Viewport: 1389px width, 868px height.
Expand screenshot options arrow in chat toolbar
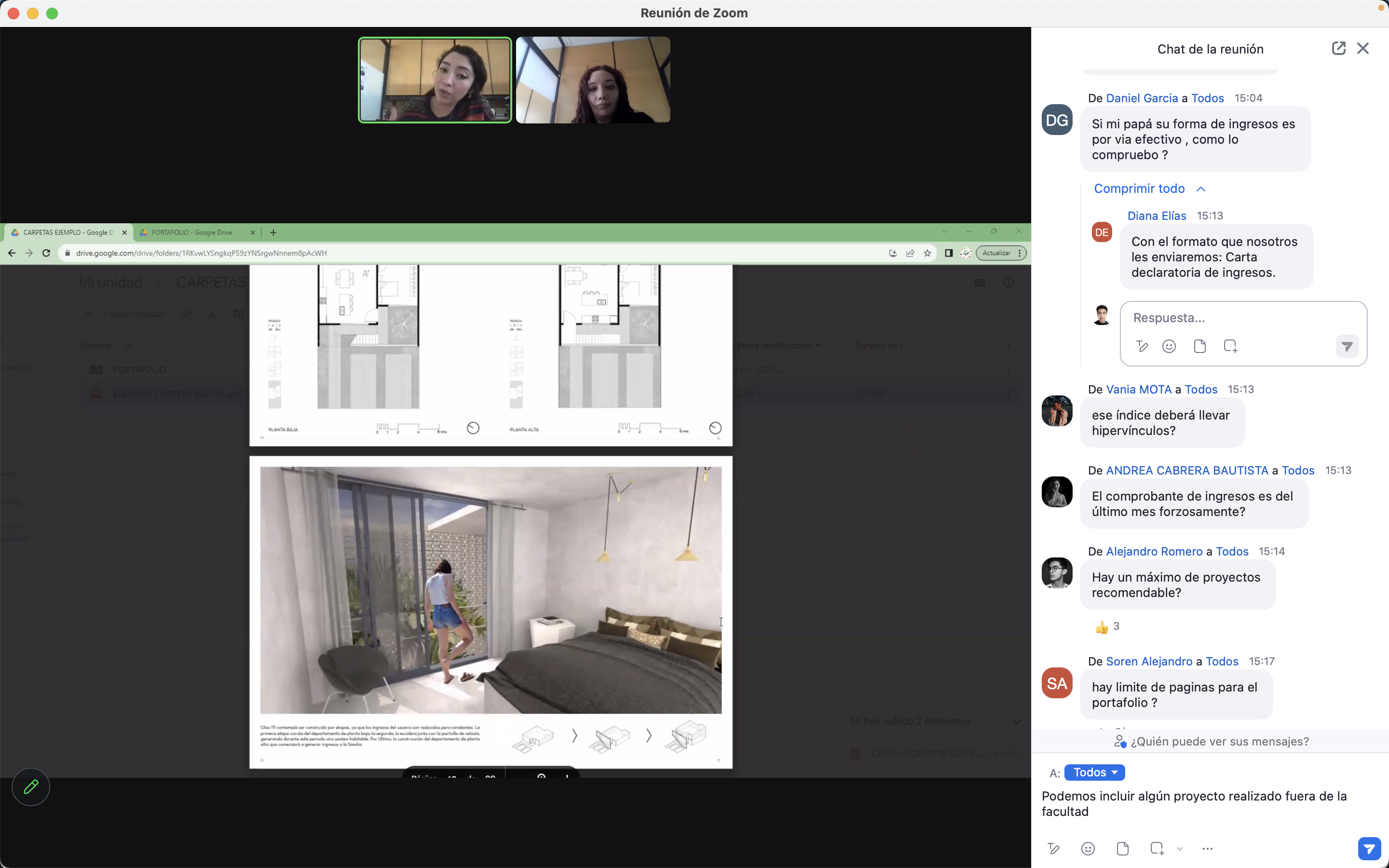coord(1180,849)
